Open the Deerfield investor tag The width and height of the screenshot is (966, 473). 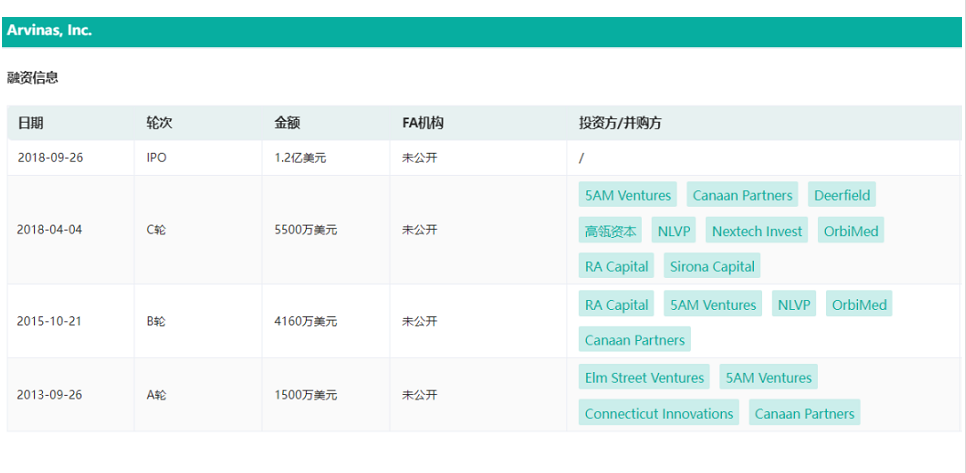tap(842, 195)
